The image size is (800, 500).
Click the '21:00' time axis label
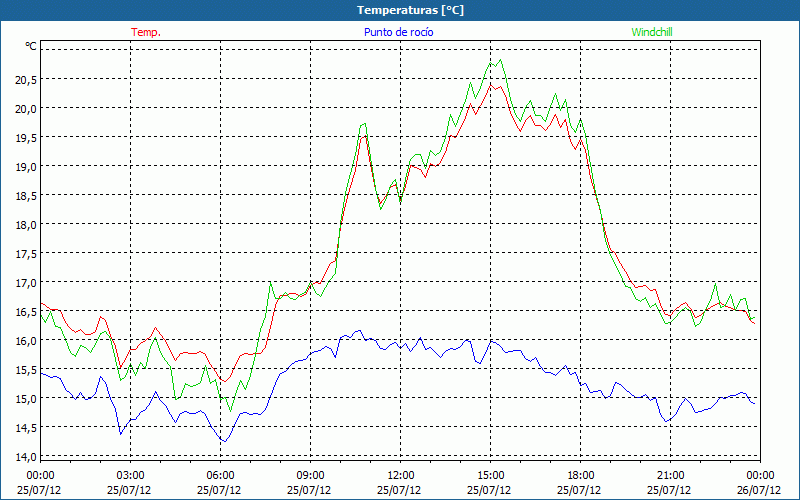[x=670, y=476]
